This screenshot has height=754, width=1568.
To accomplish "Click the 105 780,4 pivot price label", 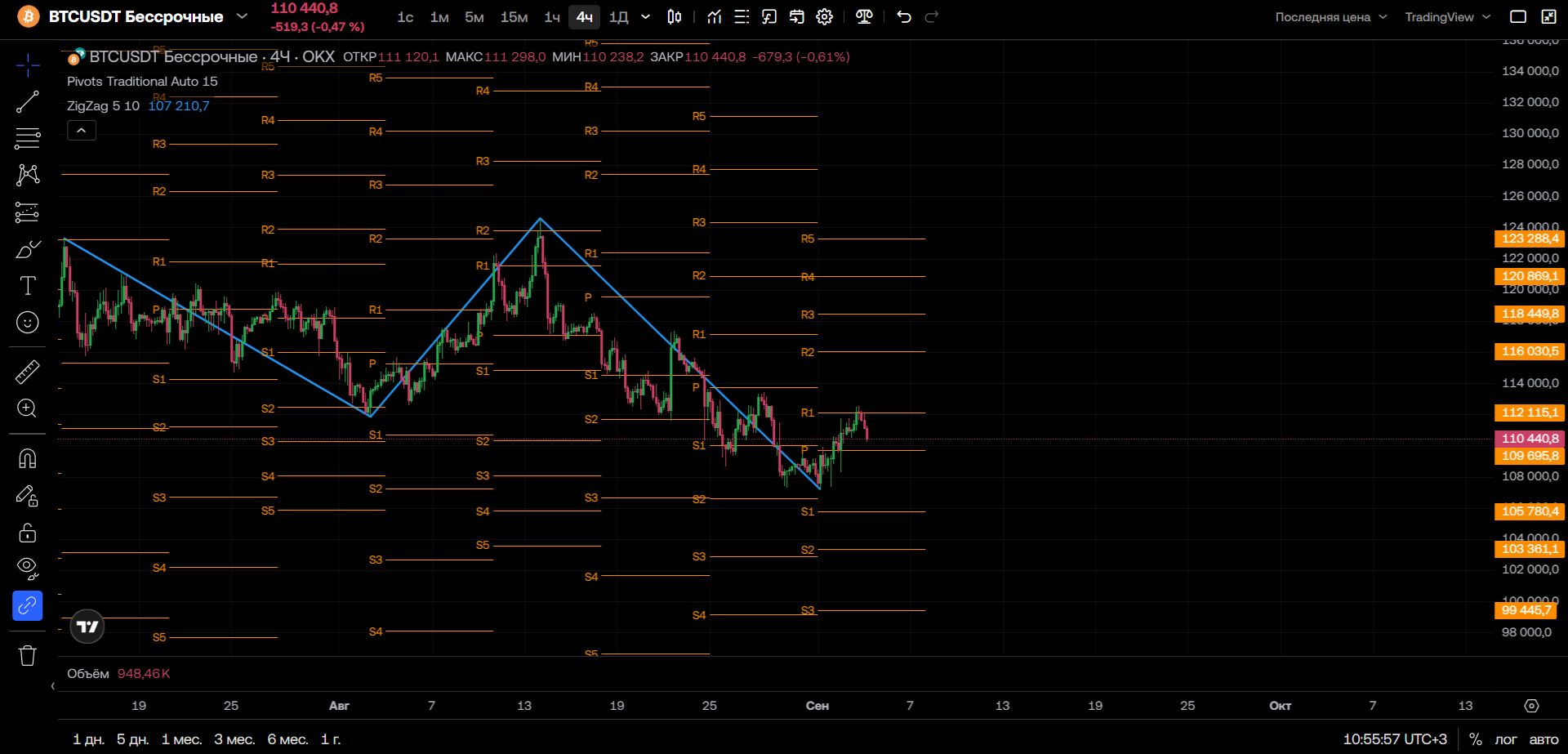I will click(x=1530, y=511).
